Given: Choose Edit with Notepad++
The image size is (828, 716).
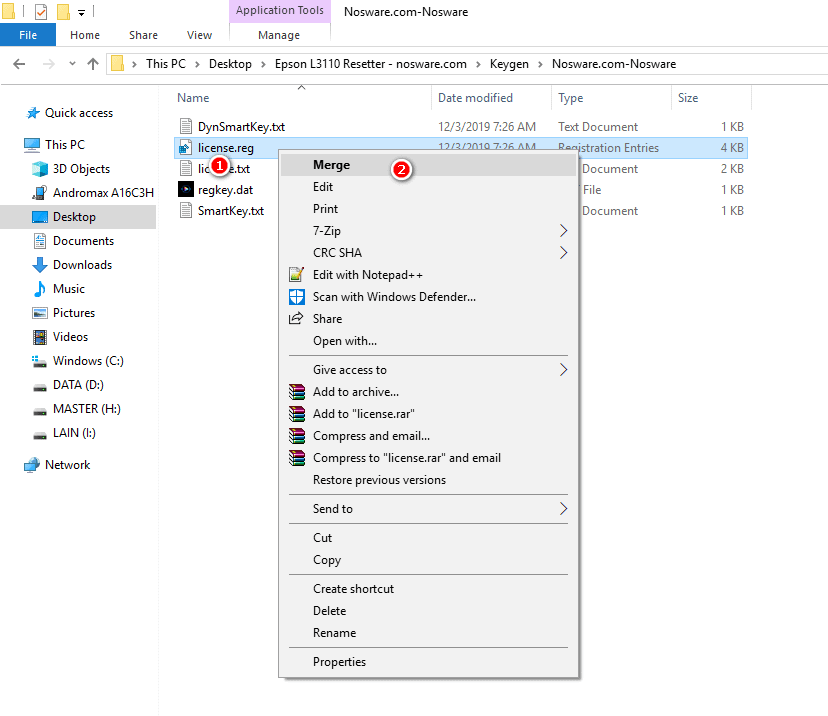Looking at the screenshot, I should [x=428, y=275].
